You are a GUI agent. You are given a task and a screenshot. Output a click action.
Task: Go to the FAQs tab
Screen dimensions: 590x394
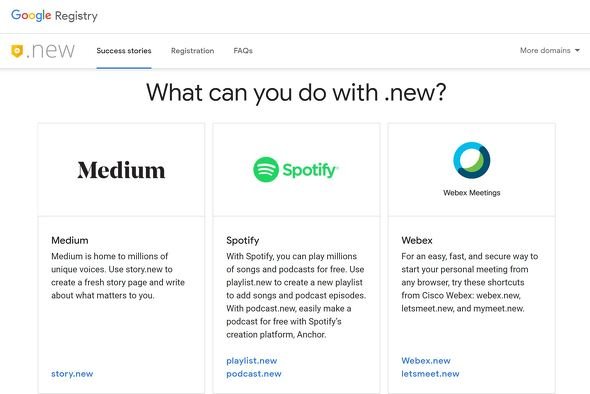[x=243, y=51]
